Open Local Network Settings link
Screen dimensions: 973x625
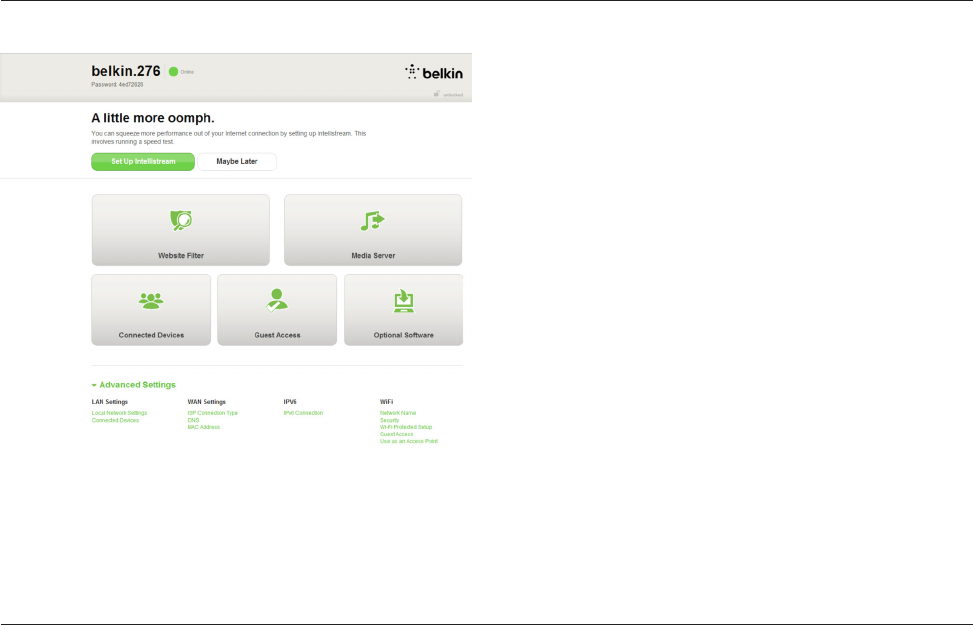point(119,413)
